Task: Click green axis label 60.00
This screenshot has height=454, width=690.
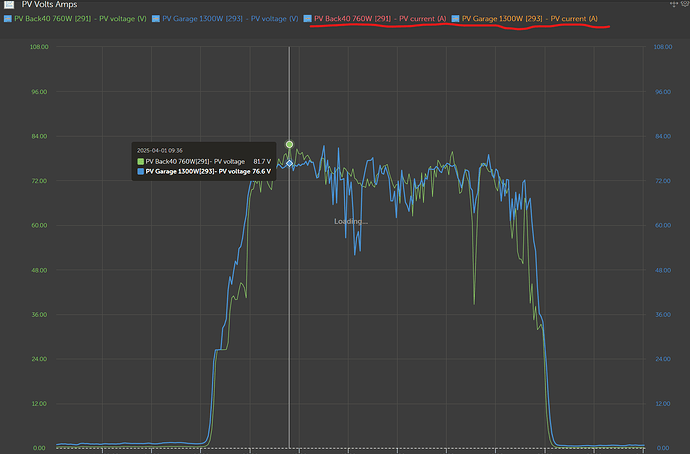Action: click(x=39, y=225)
